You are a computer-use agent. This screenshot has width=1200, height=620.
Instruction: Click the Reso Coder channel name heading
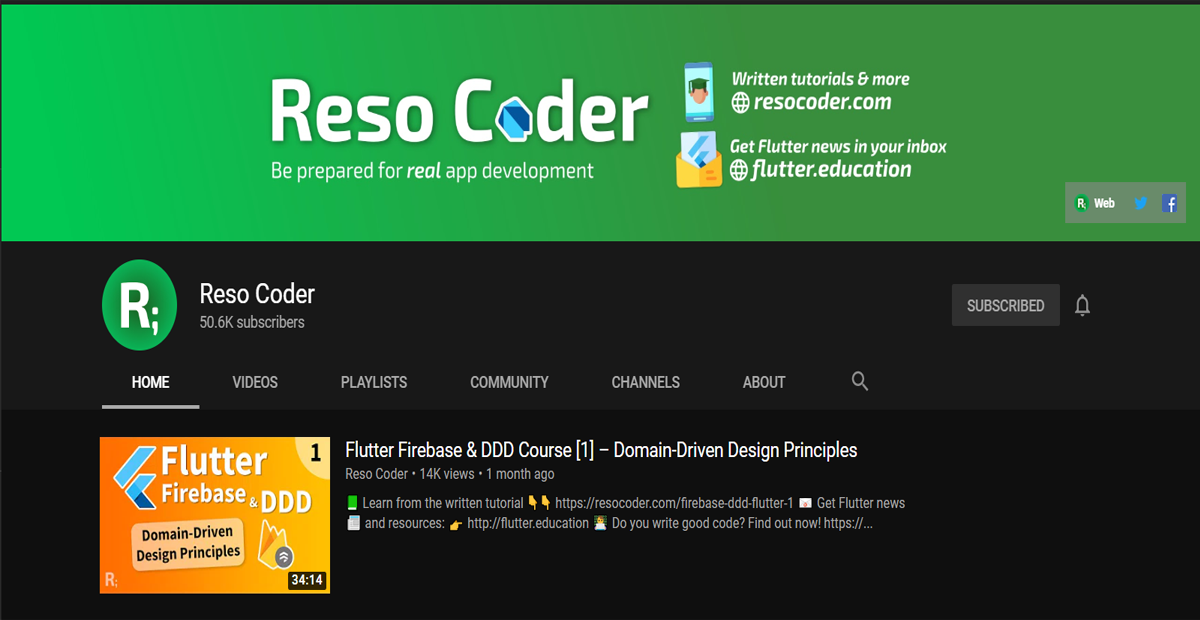pyautogui.click(x=257, y=294)
